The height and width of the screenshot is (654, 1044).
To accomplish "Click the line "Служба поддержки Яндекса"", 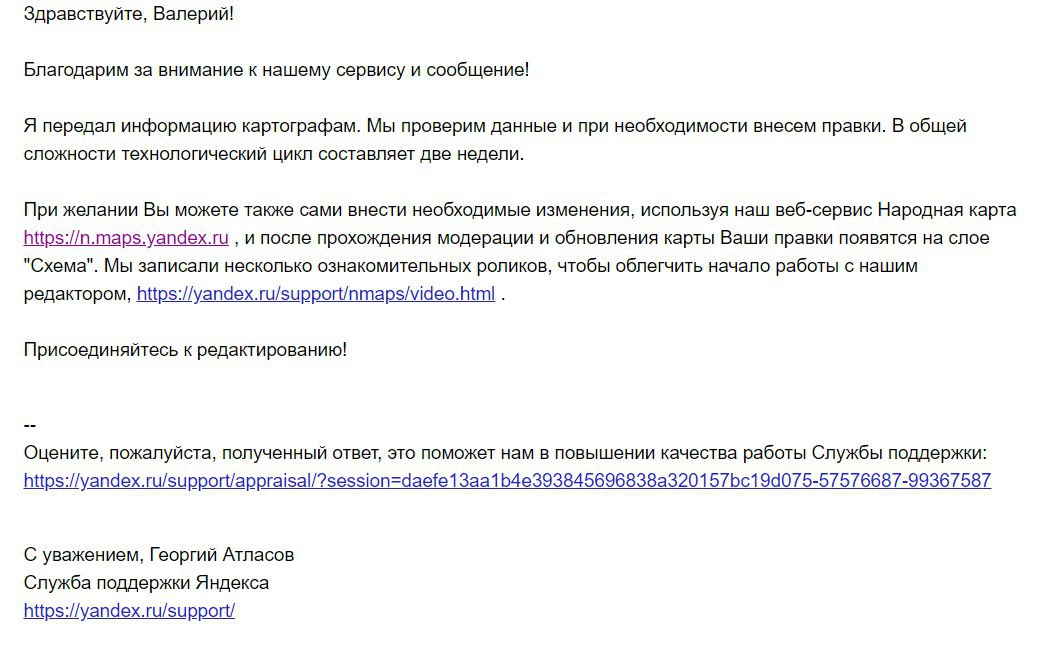I will tap(146, 582).
